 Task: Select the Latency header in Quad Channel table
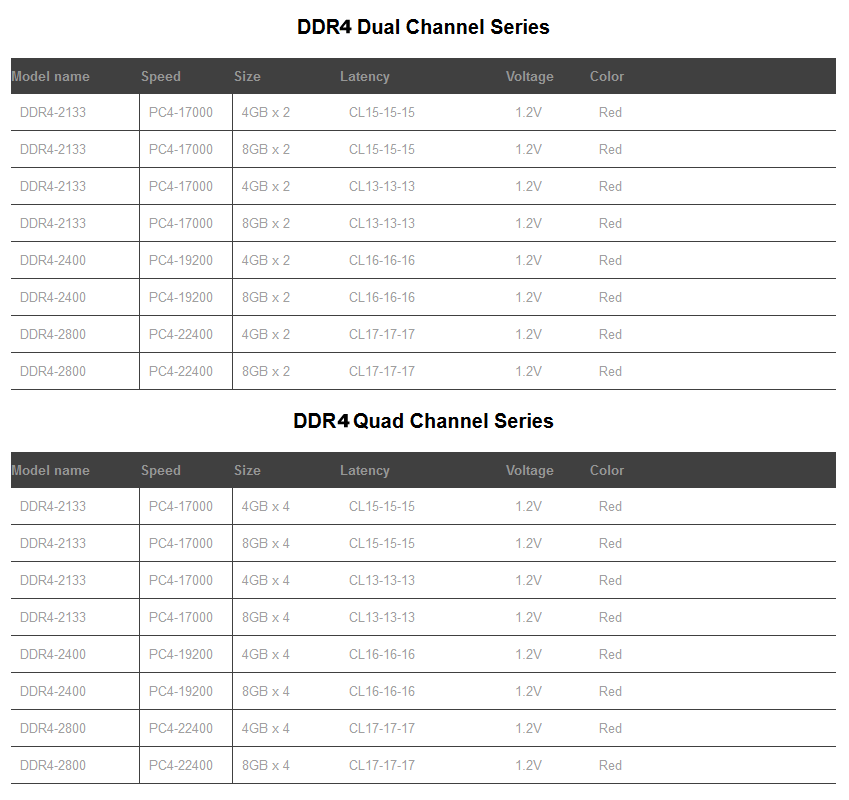tap(365, 470)
